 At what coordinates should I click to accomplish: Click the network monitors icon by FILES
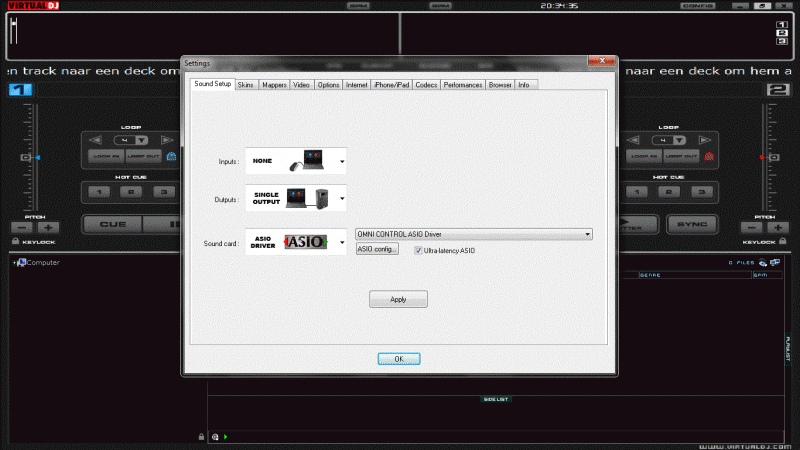tap(775, 262)
